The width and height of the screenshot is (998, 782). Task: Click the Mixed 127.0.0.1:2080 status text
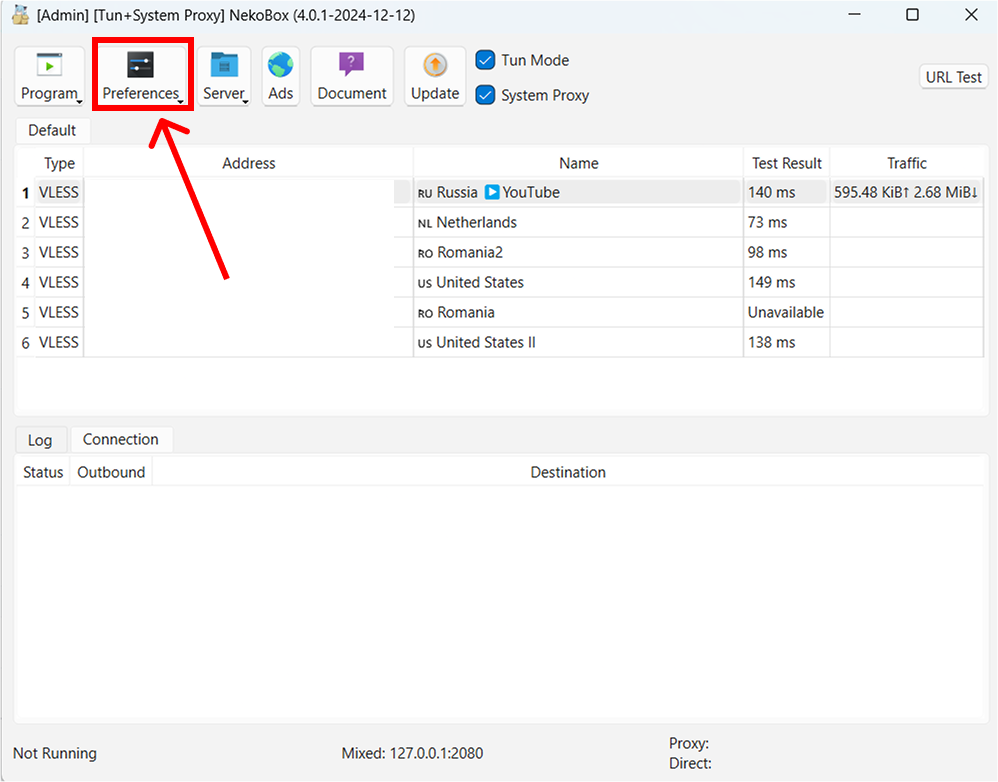412,753
